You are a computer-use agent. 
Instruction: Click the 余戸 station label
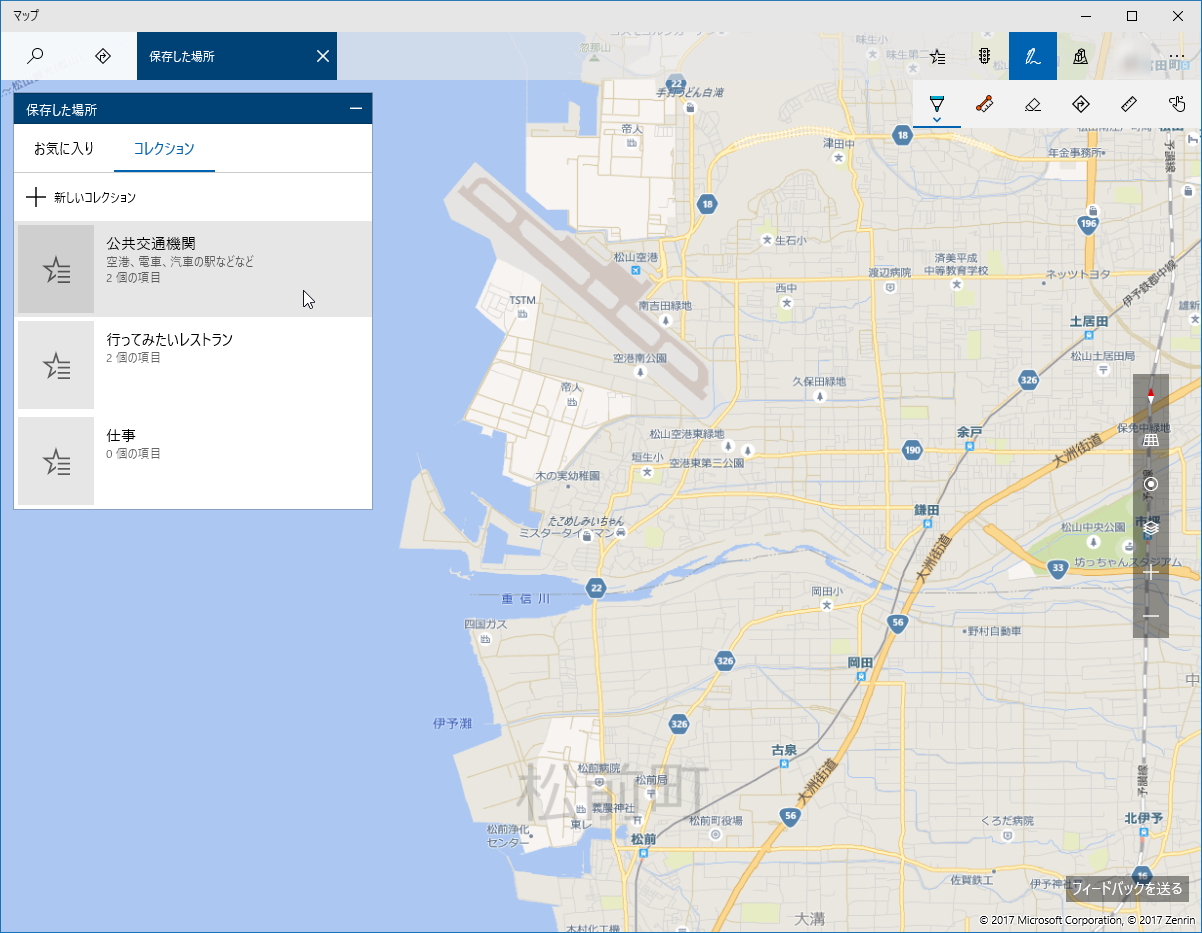[970, 432]
